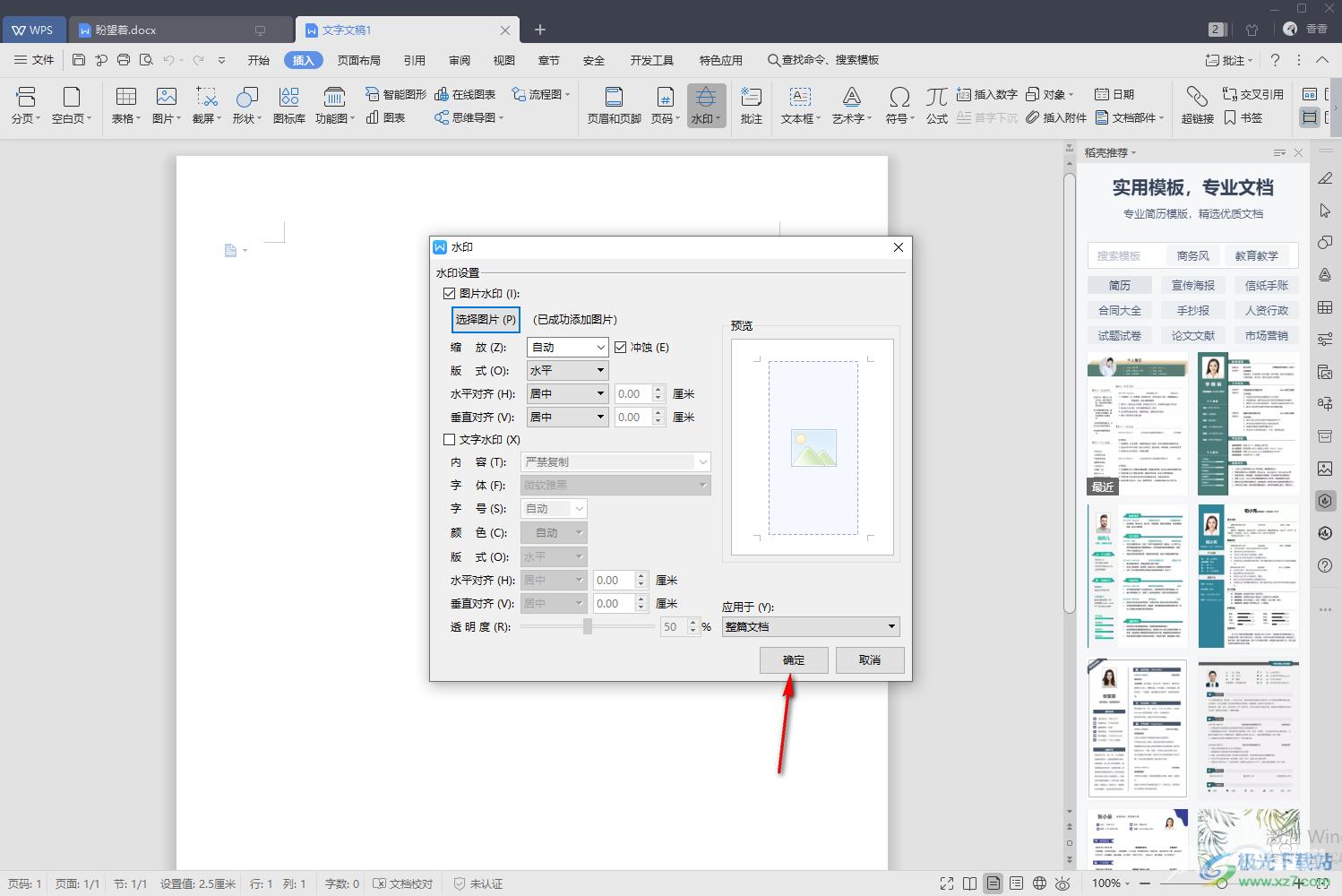Click the Bookmark (书签) icon

(x=1243, y=117)
